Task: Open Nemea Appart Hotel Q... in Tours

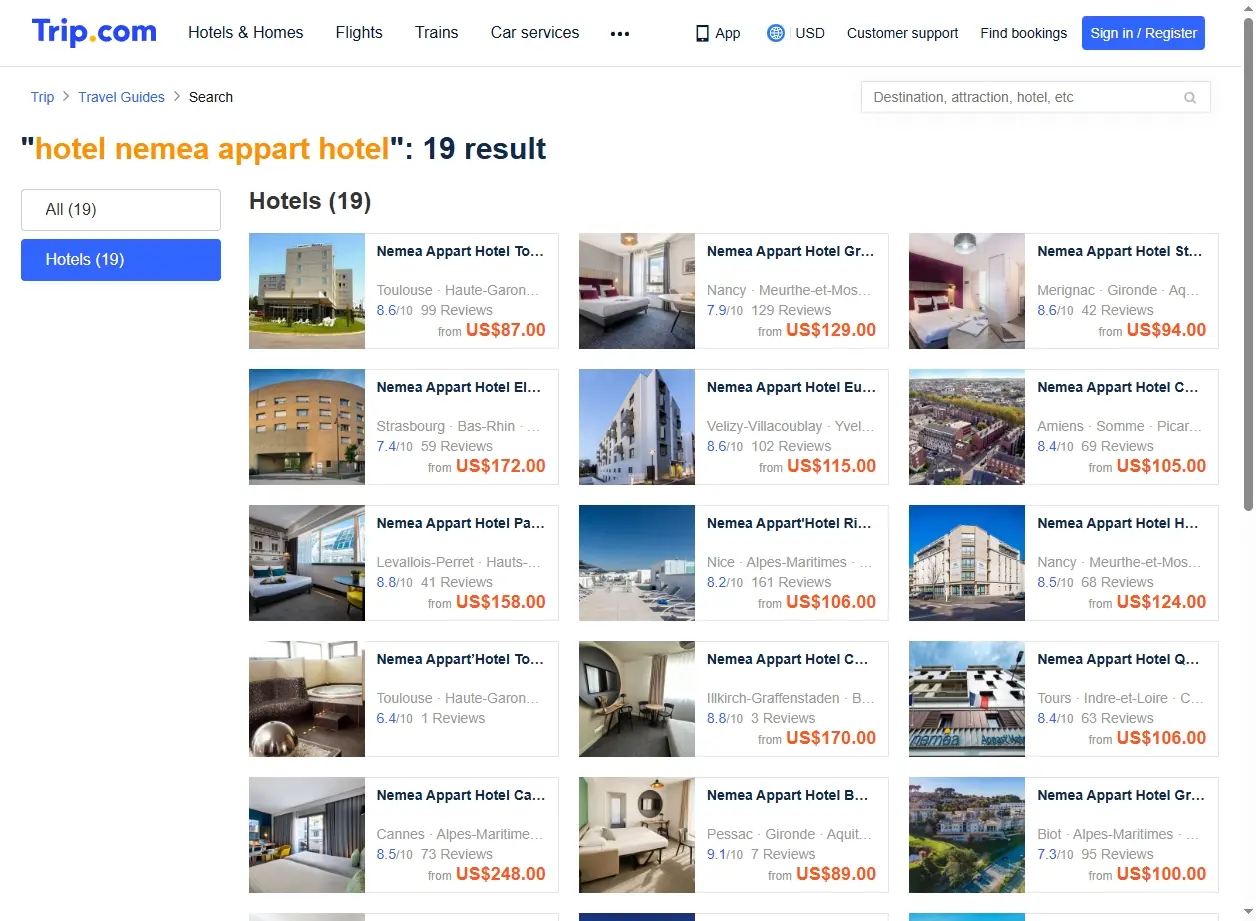Action: pos(1118,659)
